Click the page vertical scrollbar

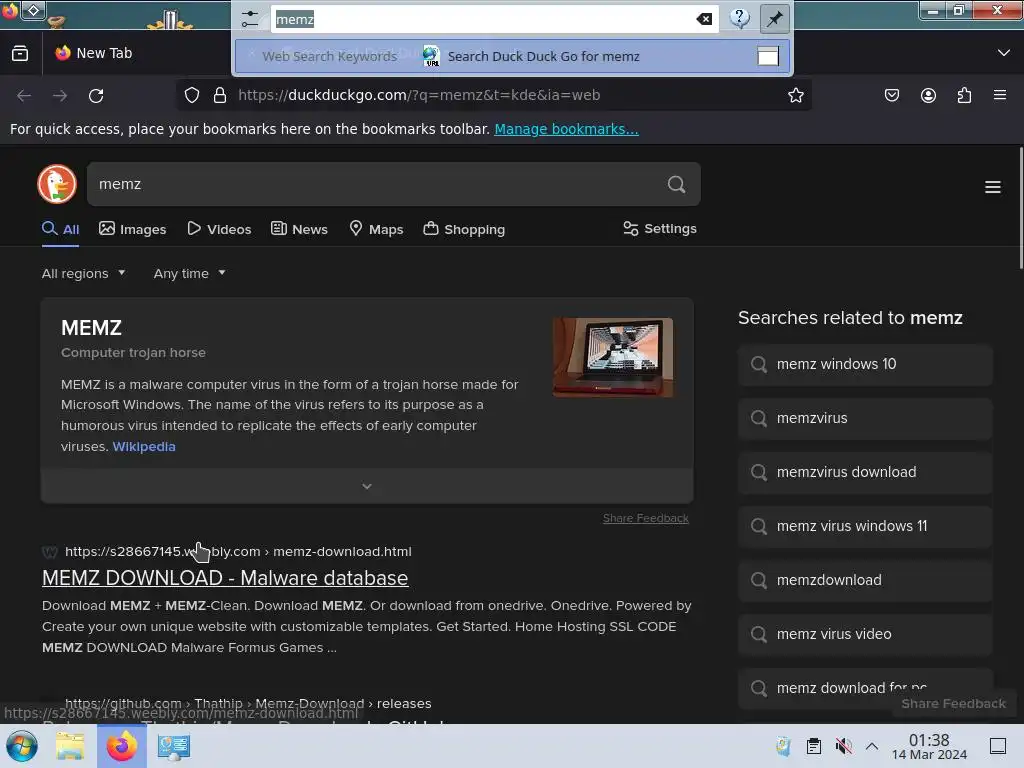click(x=1020, y=208)
